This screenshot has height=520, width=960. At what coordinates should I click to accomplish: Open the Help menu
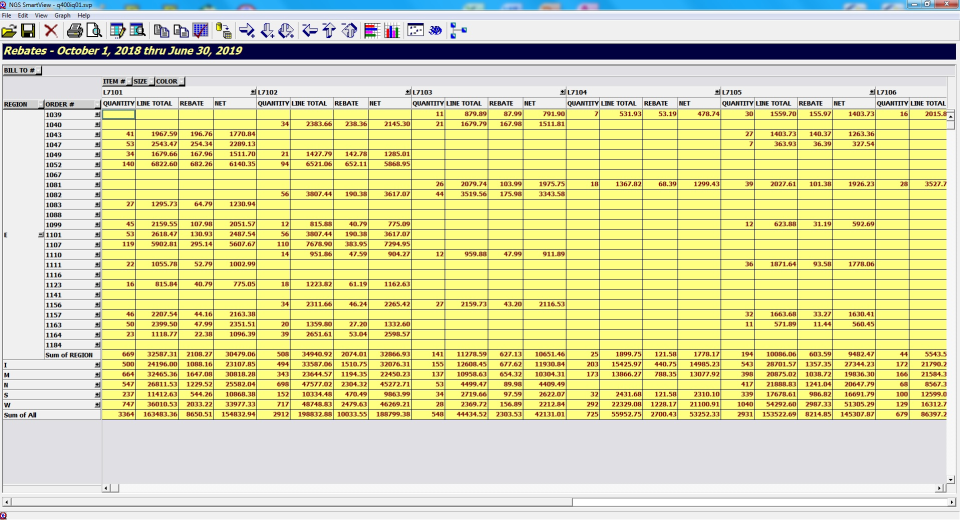84,15
